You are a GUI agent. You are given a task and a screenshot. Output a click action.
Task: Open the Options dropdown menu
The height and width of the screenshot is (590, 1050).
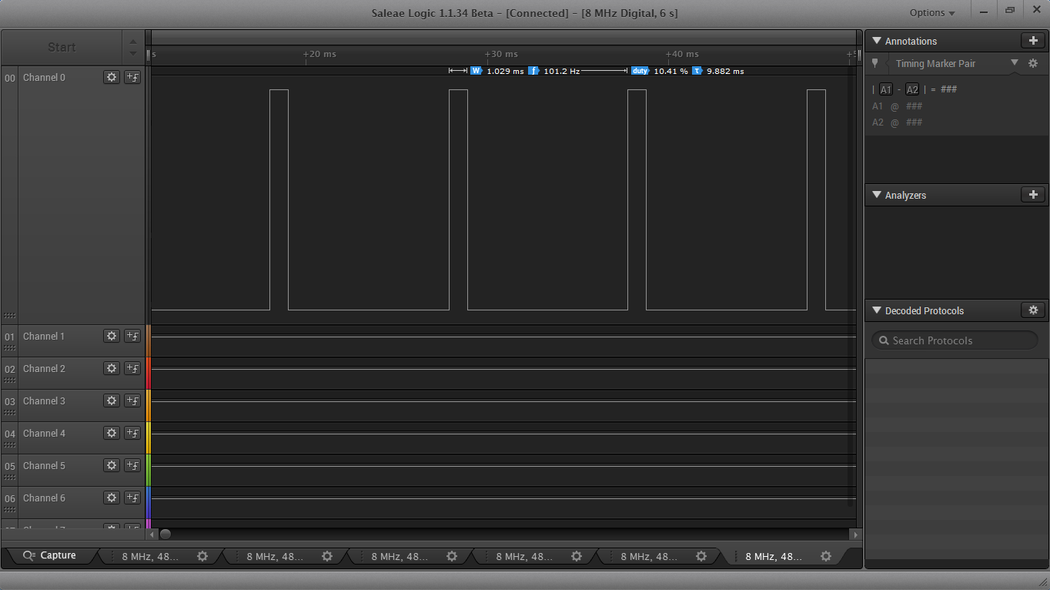[x=931, y=13]
